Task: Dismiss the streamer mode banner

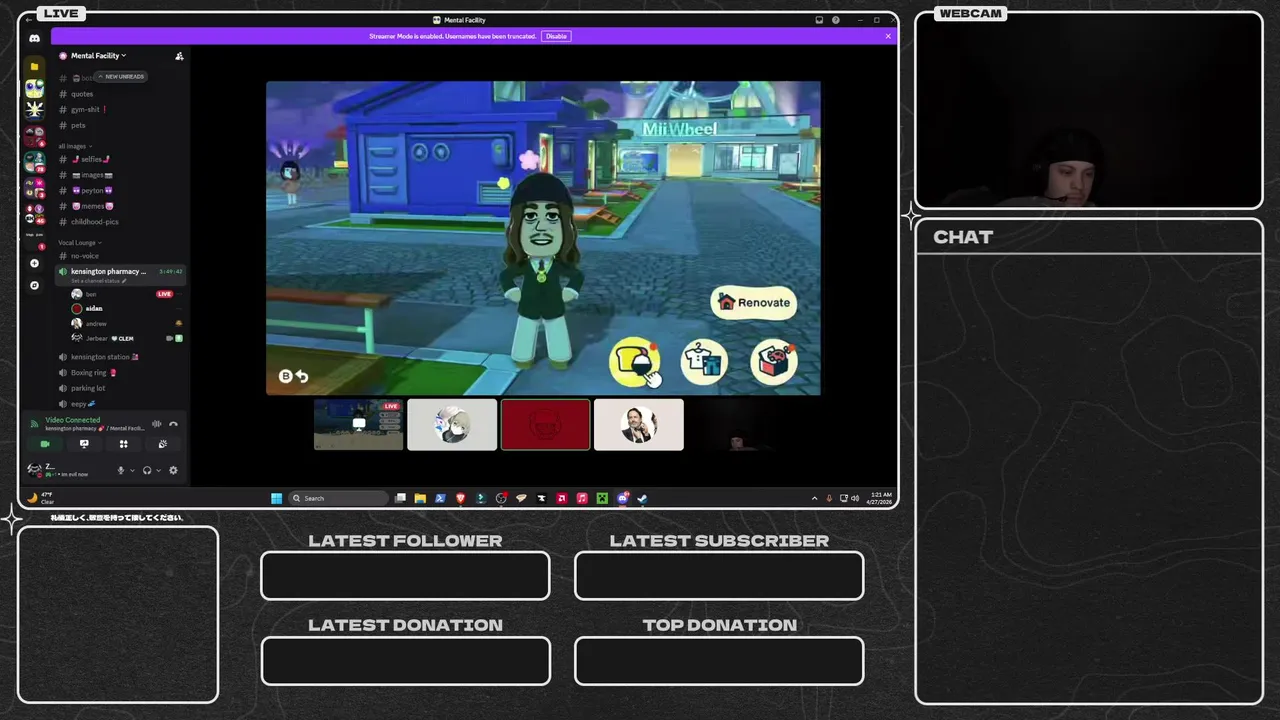Action: pos(888,36)
